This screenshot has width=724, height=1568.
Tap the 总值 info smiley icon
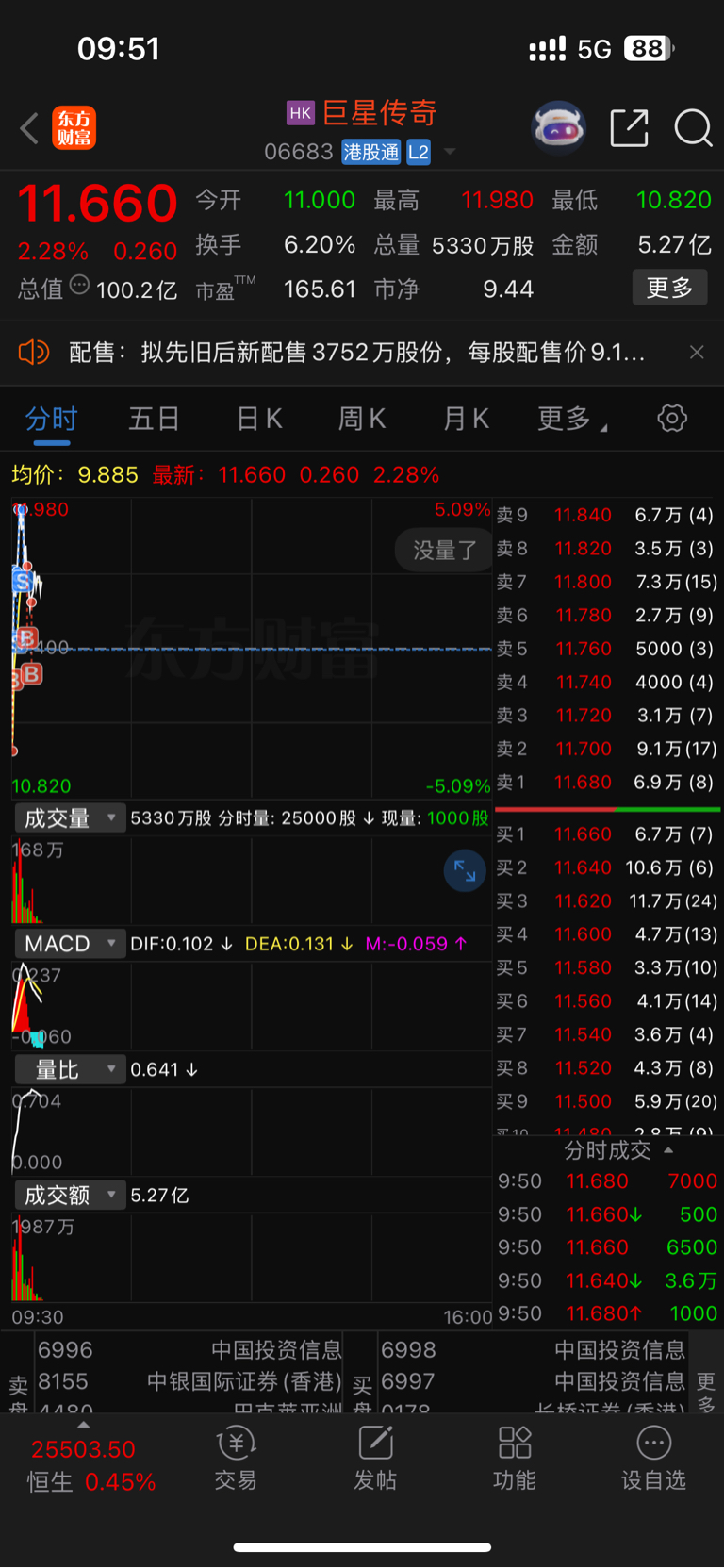[x=79, y=285]
